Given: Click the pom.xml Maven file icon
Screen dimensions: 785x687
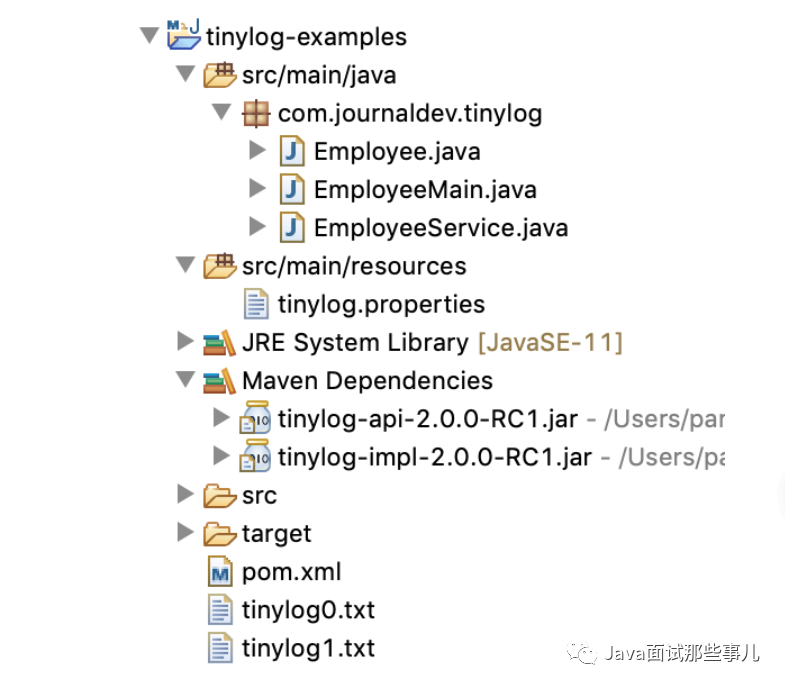Looking at the screenshot, I should [x=220, y=571].
